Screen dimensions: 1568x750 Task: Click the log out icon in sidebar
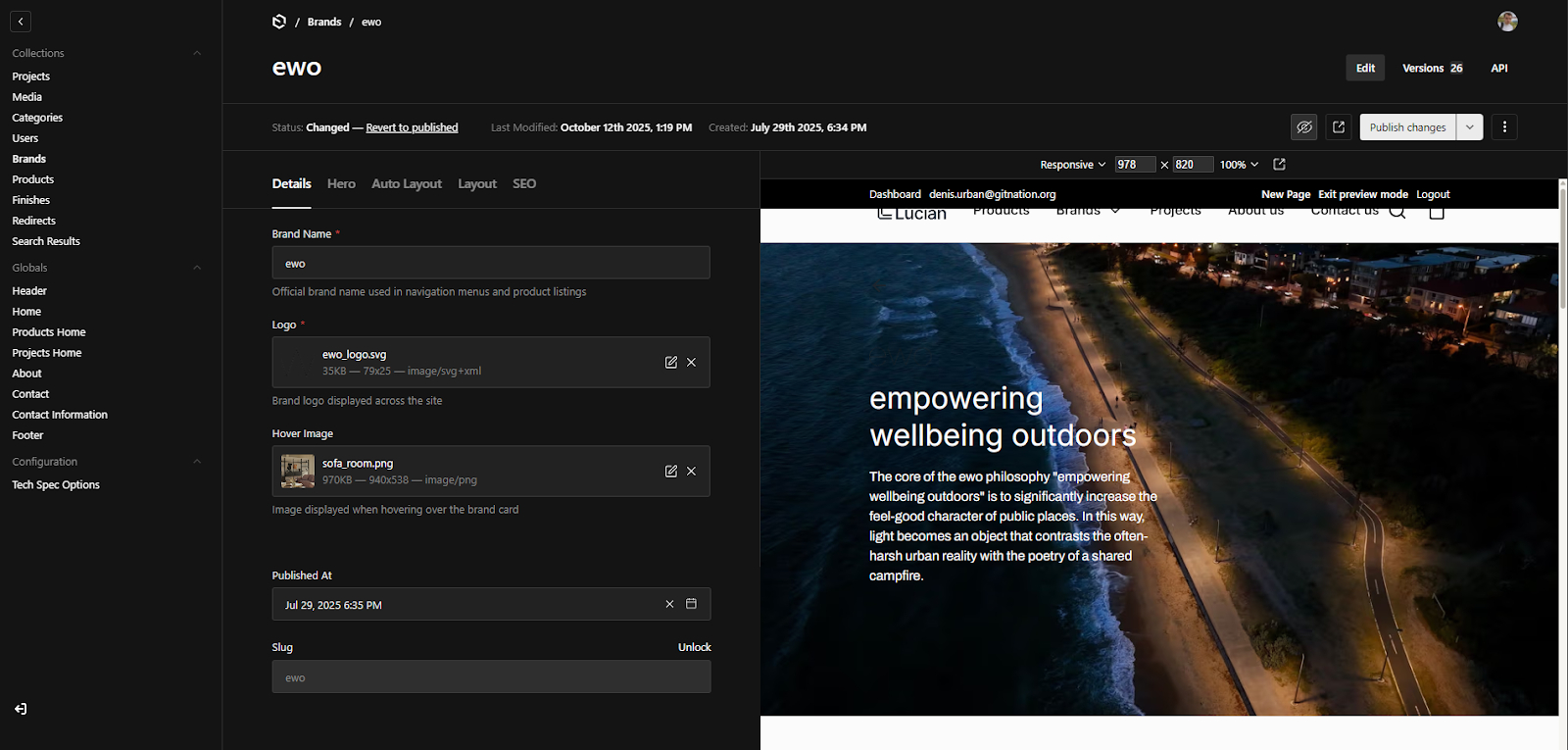(21, 709)
